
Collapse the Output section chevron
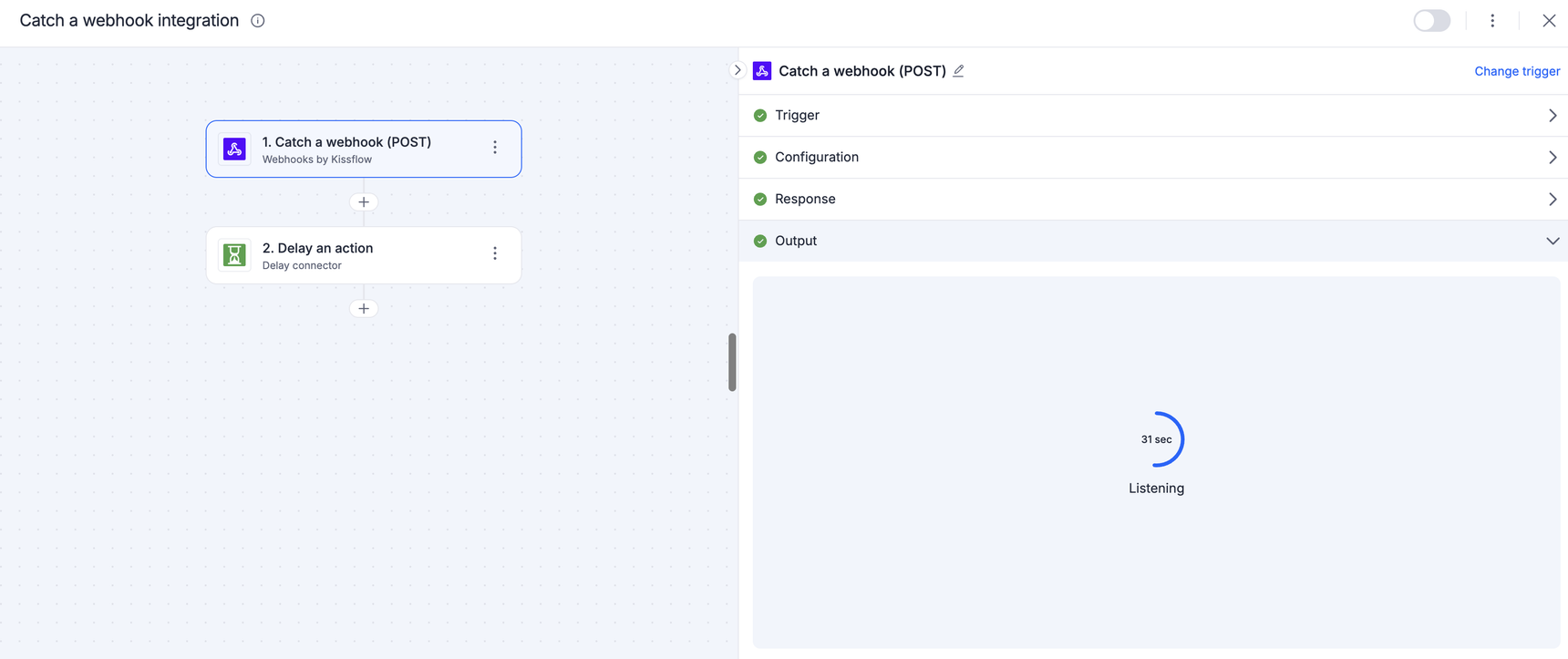(1553, 242)
